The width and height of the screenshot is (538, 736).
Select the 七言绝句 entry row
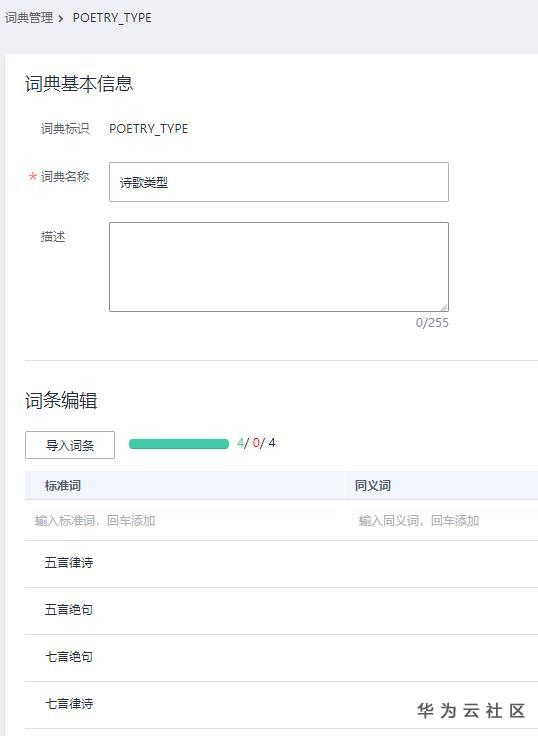pos(281,657)
